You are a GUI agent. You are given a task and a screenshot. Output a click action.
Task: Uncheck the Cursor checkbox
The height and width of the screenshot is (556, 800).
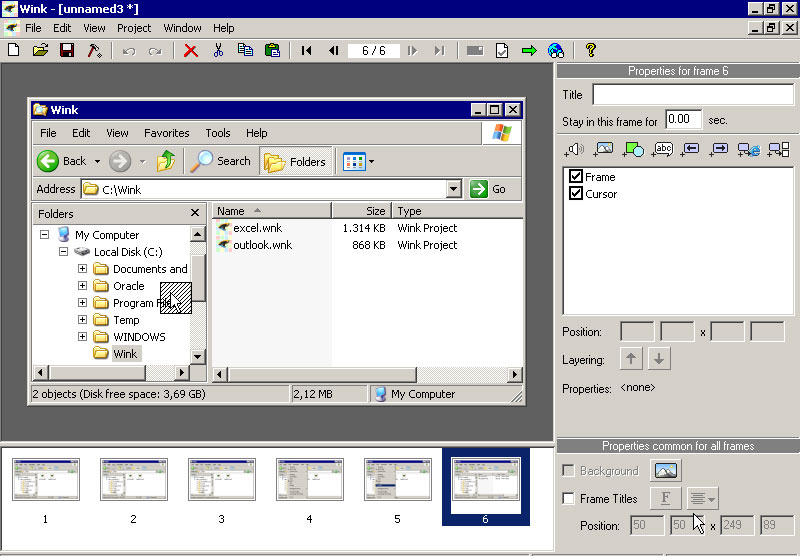pyautogui.click(x=575, y=194)
